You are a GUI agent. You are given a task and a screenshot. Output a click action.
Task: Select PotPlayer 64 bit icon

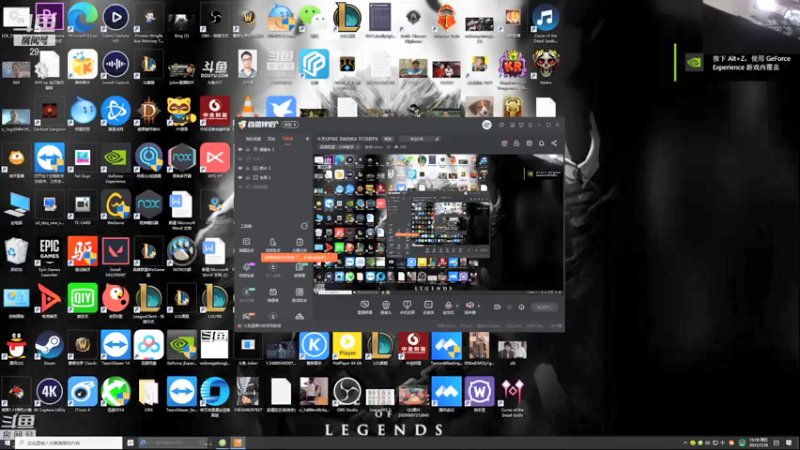coord(347,348)
